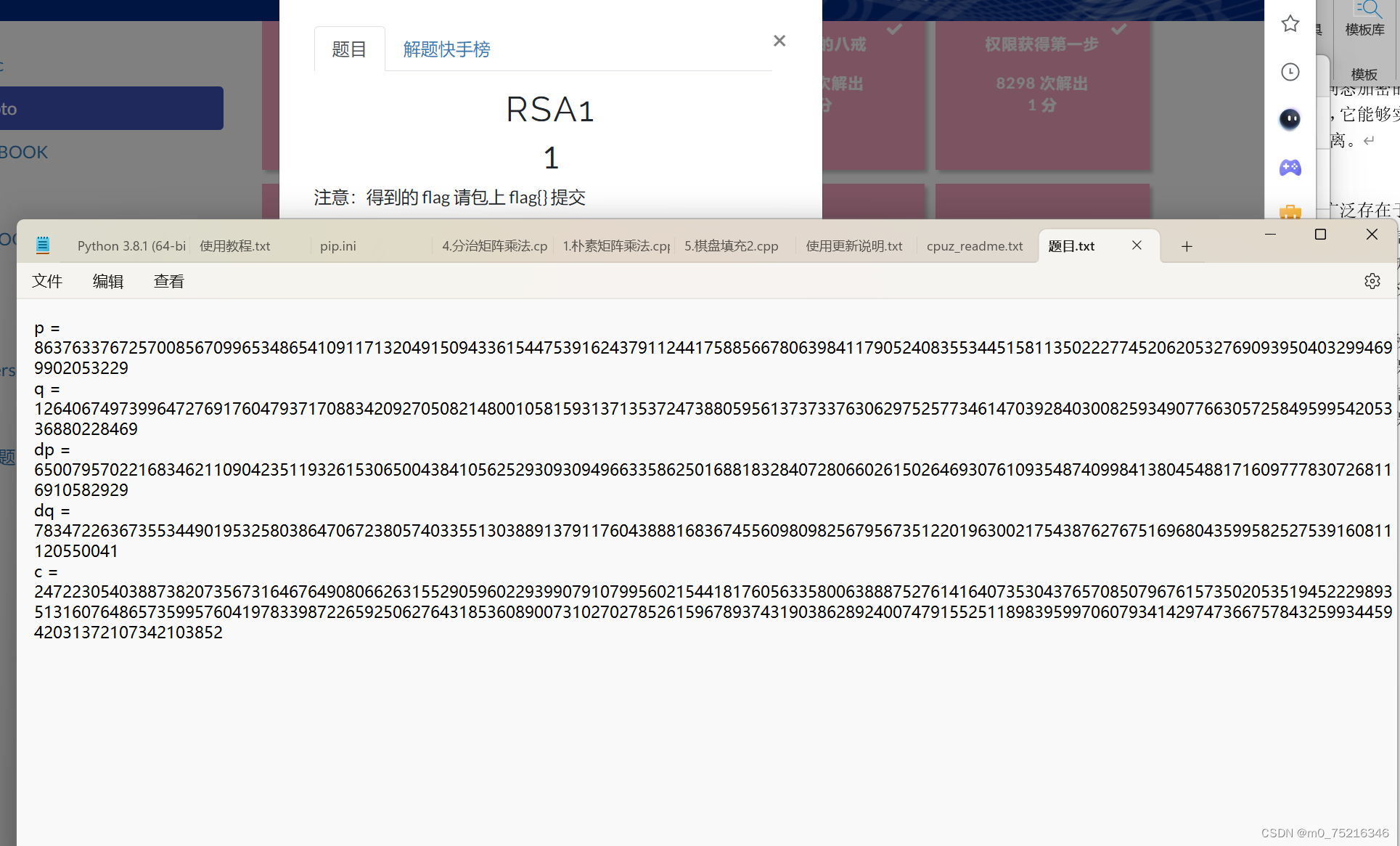Click the plus icon to add a new Notepad tab
Viewport: 1400px width, 846px height.
coord(1187,246)
